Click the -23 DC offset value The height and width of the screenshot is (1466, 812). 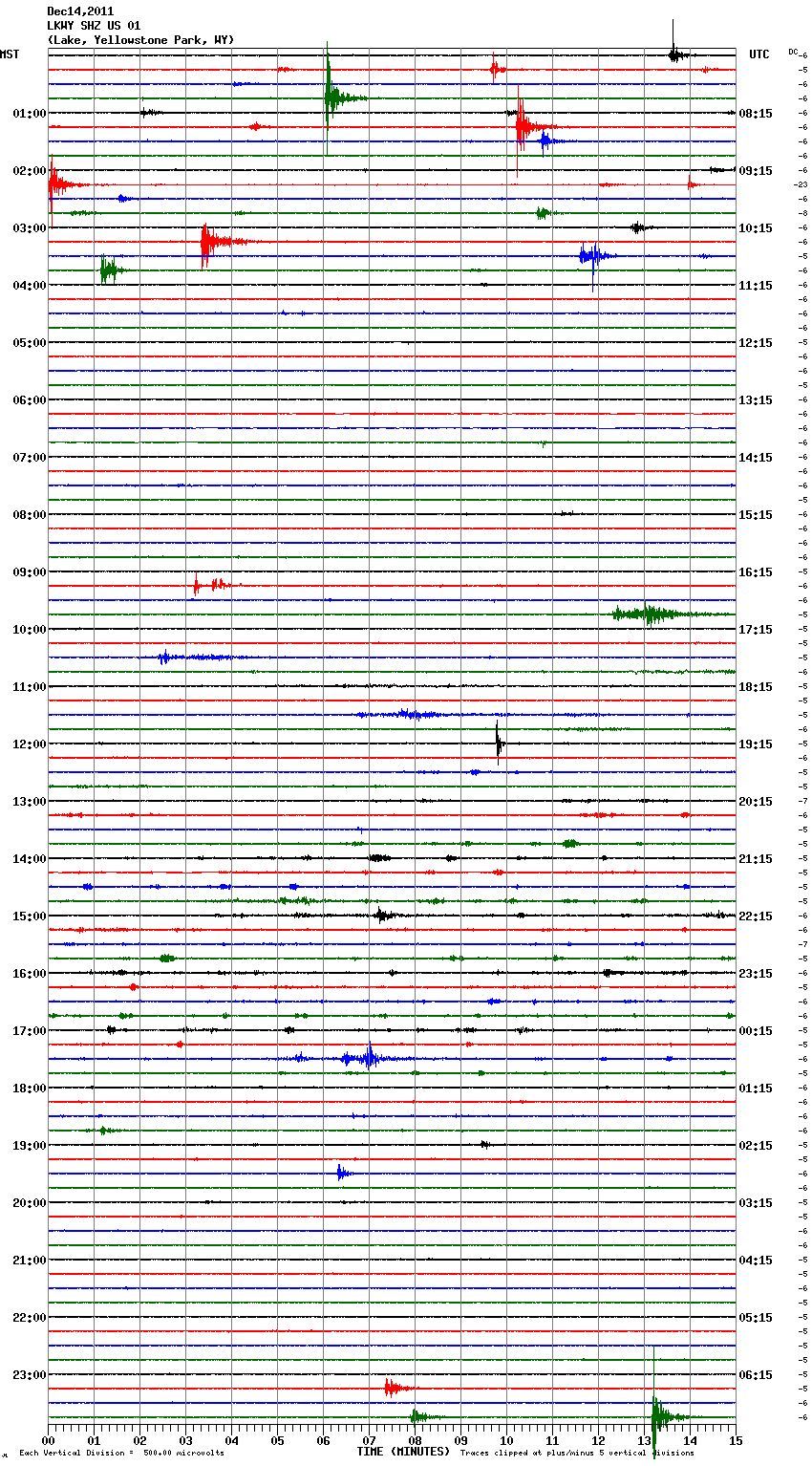click(801, 184)
